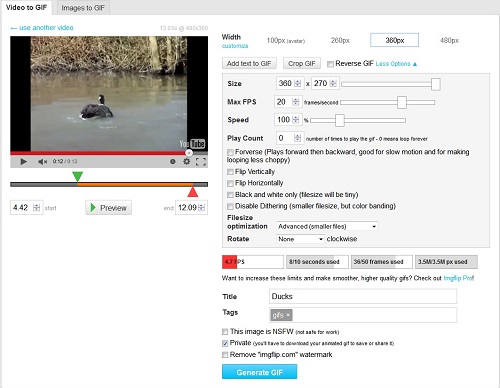The height and width of the screenshot is (388, 500).
Task: Click the Crop GIF button
Action: pos(302,63)
